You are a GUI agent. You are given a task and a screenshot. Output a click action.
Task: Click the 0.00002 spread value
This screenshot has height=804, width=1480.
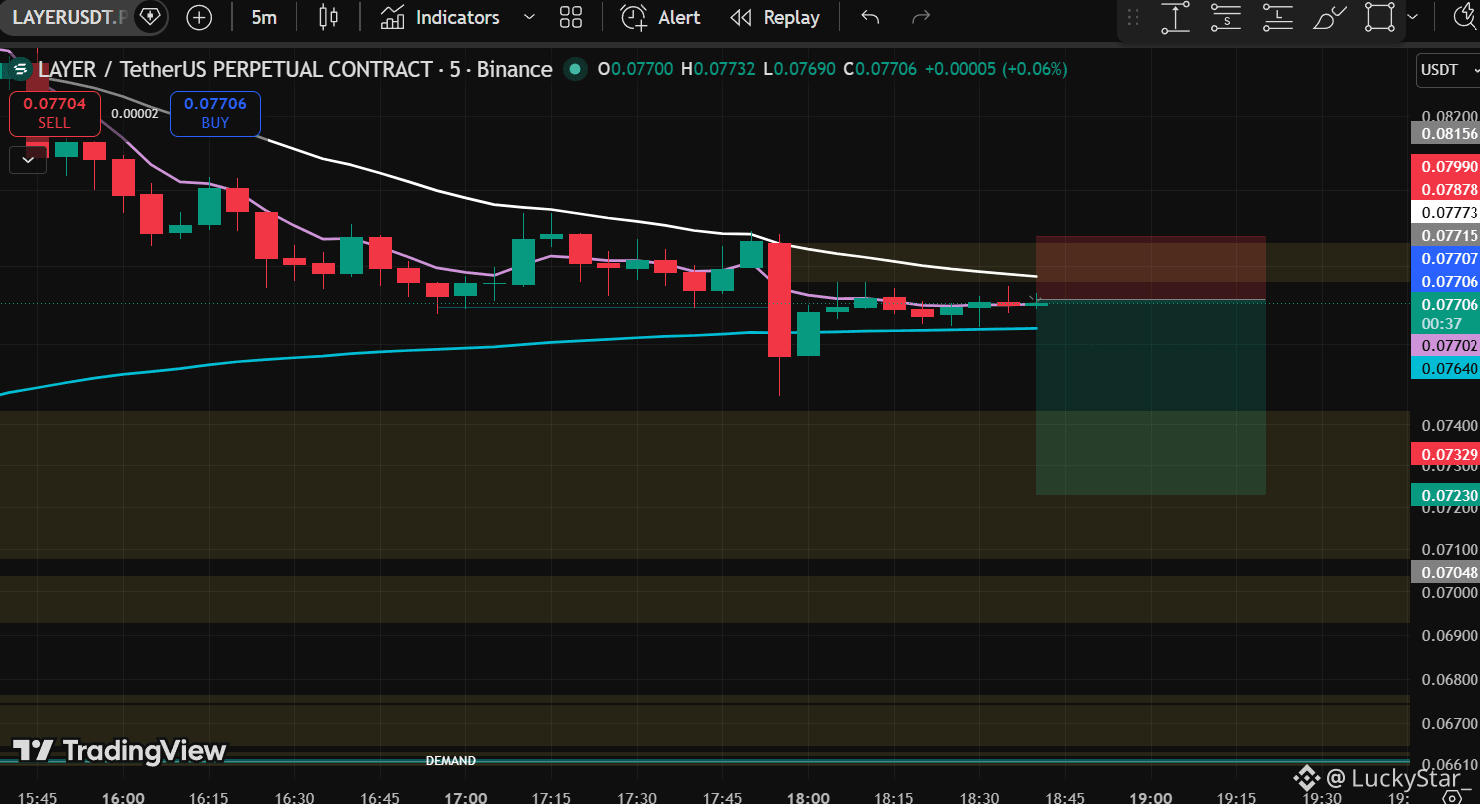pos(135,113)
